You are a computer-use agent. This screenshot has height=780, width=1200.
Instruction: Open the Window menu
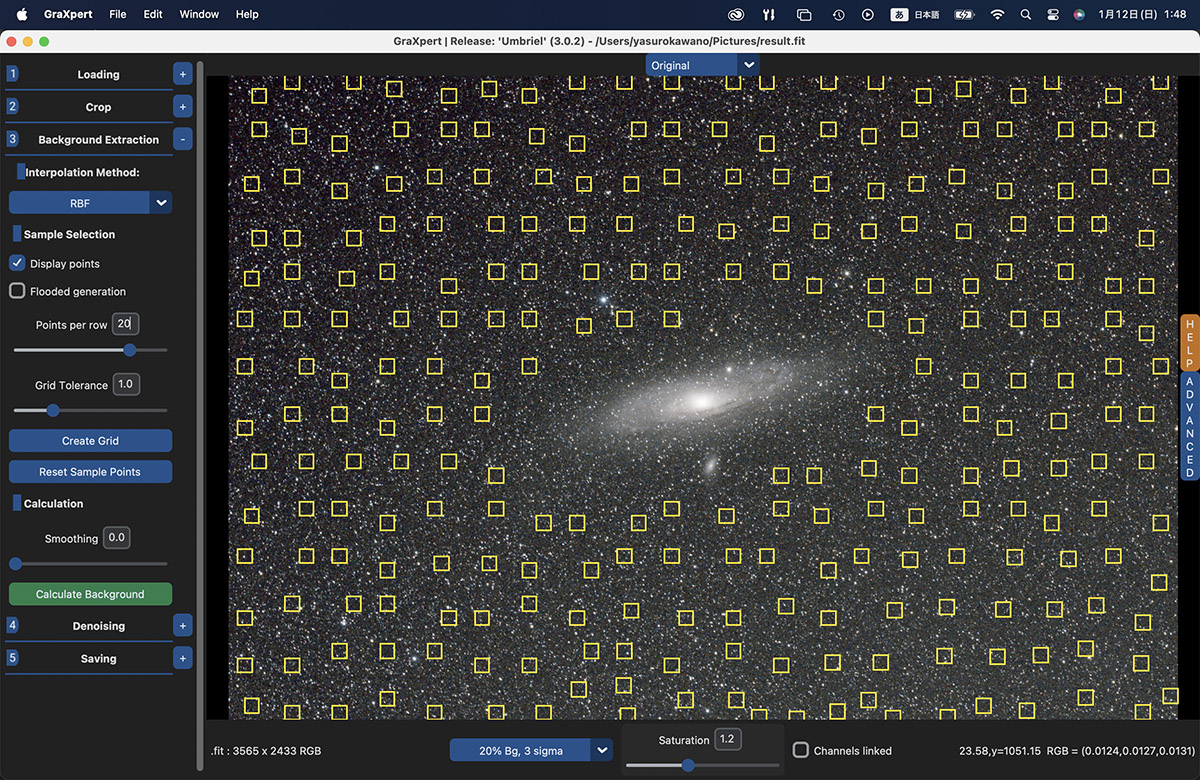click(199, 14)
